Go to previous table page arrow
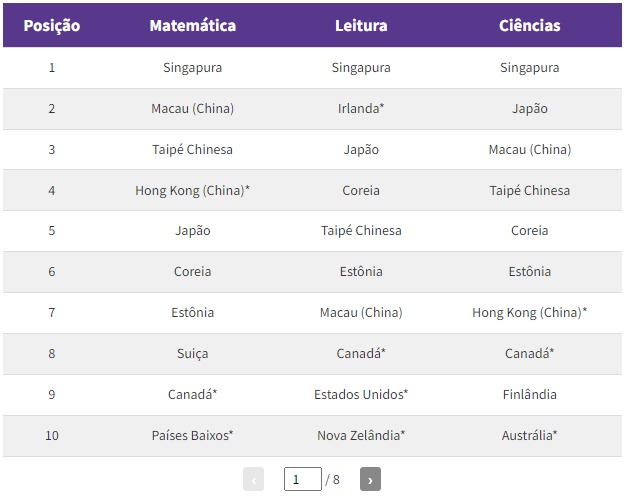637x503 pixels. 254,480
